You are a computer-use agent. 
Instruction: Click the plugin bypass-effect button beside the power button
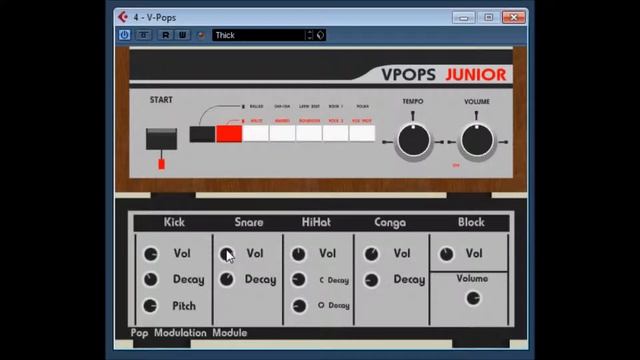tap(143, 35)
